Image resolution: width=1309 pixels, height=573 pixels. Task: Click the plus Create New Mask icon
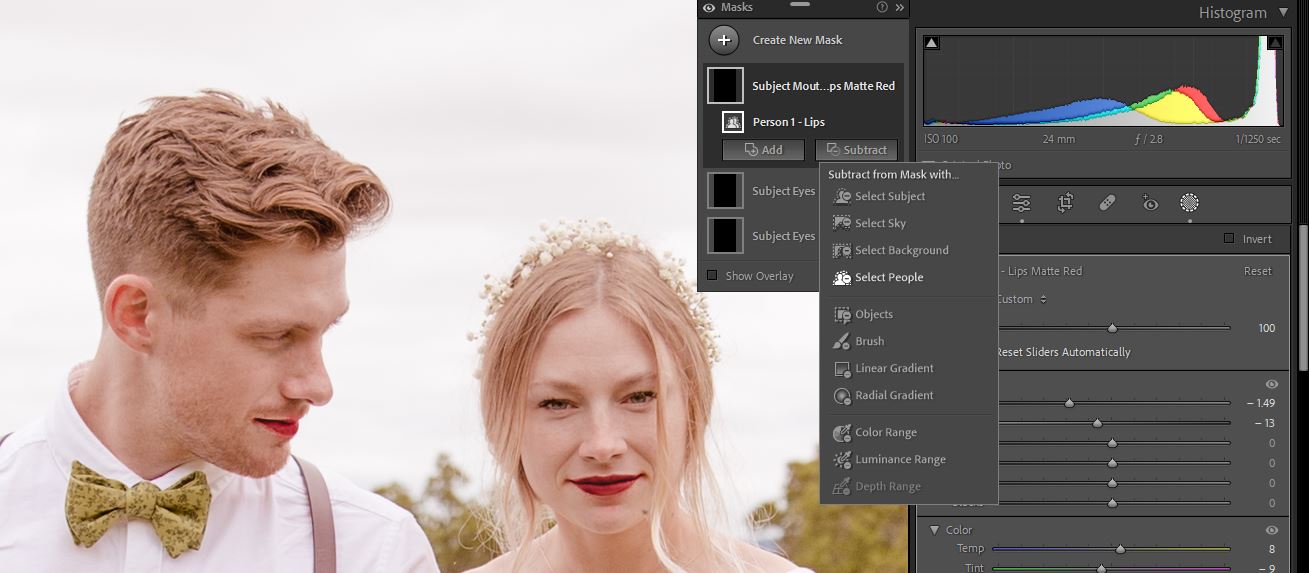point(724,40)
